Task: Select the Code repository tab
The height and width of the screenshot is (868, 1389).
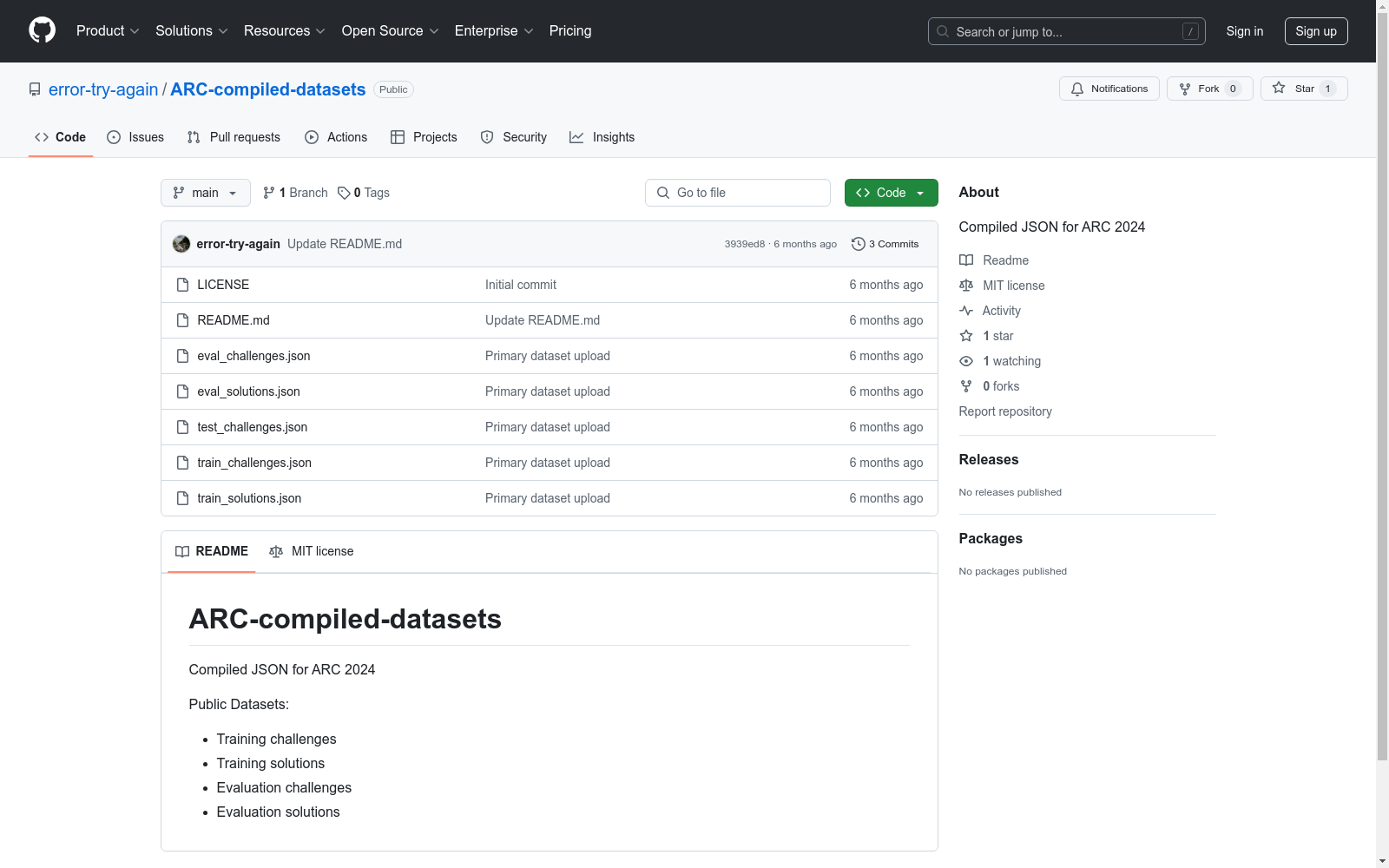Action: (x=61, y=137)
